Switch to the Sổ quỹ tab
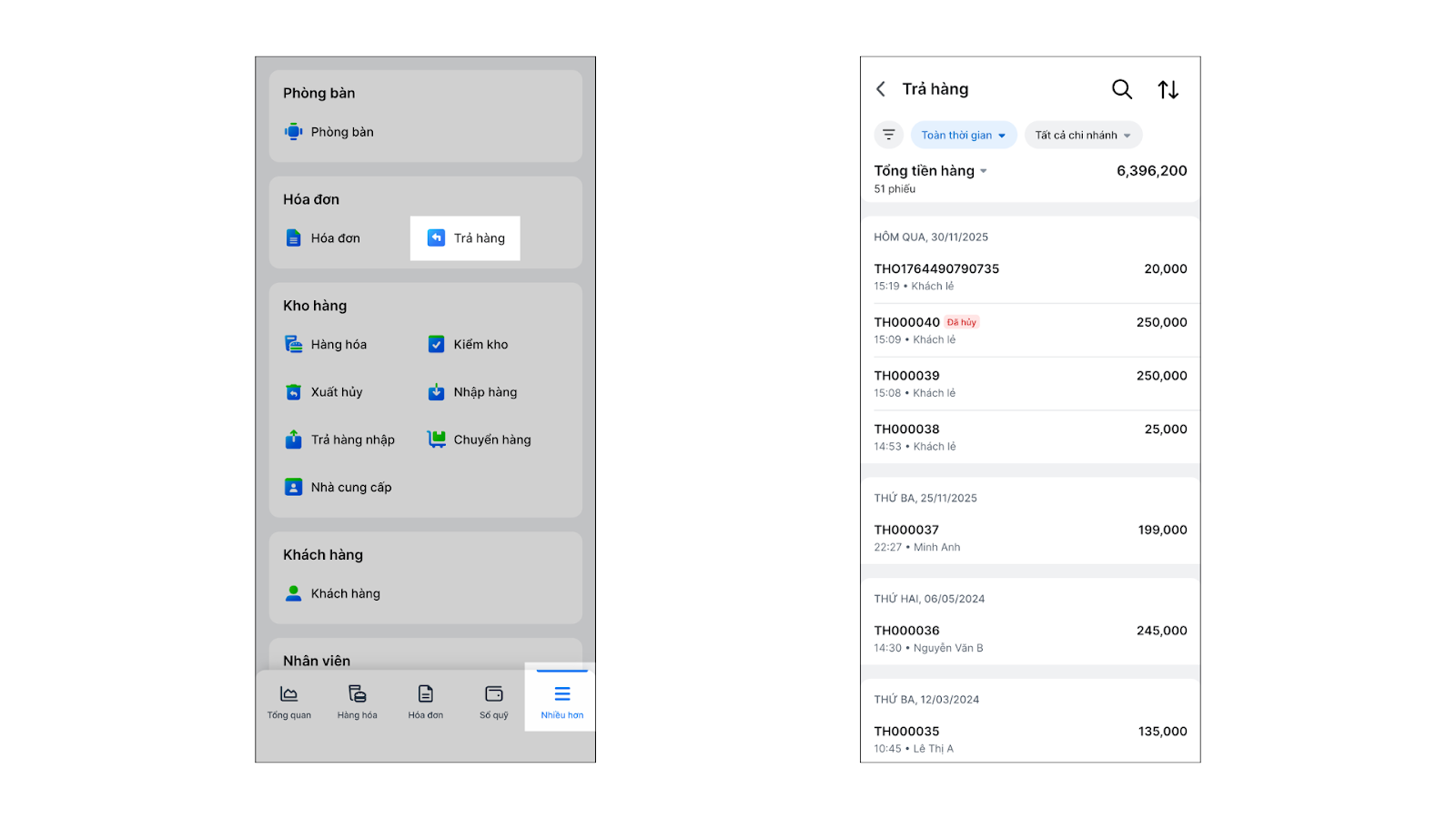 click(494, 702)
